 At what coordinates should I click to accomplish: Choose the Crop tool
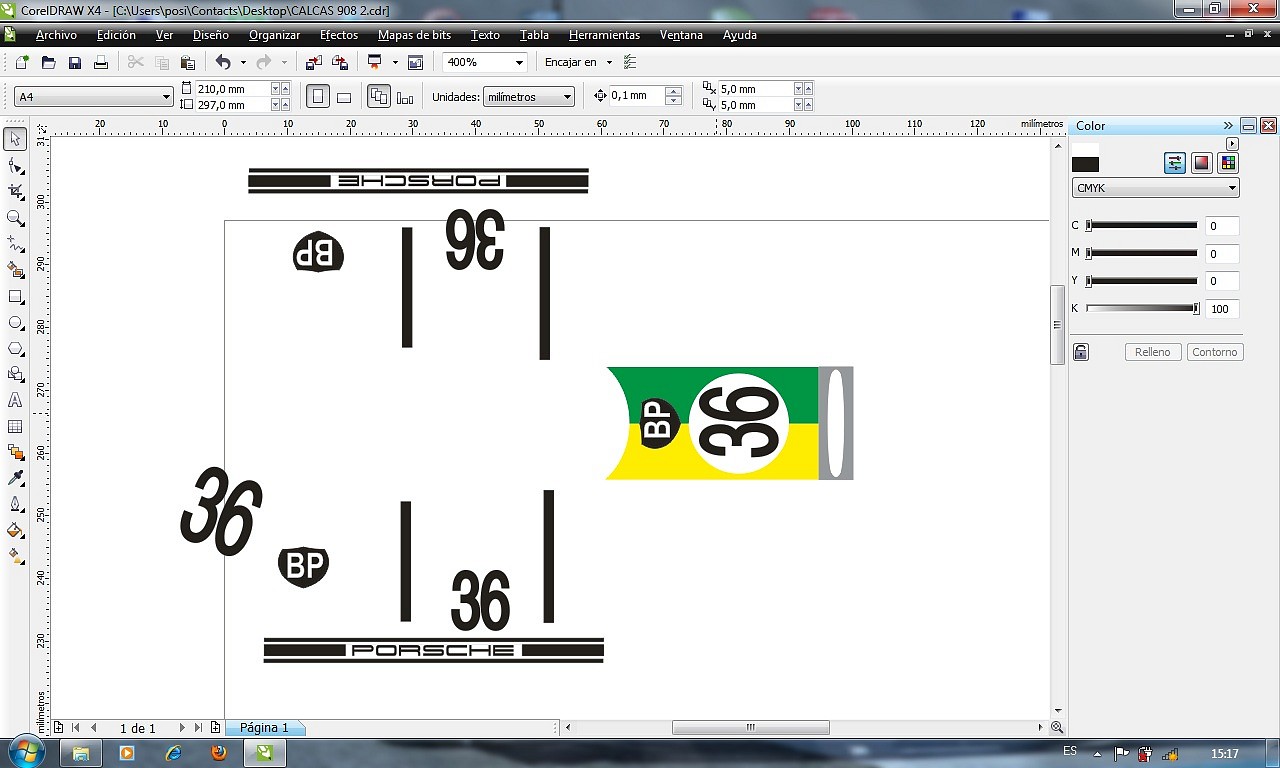15,191
